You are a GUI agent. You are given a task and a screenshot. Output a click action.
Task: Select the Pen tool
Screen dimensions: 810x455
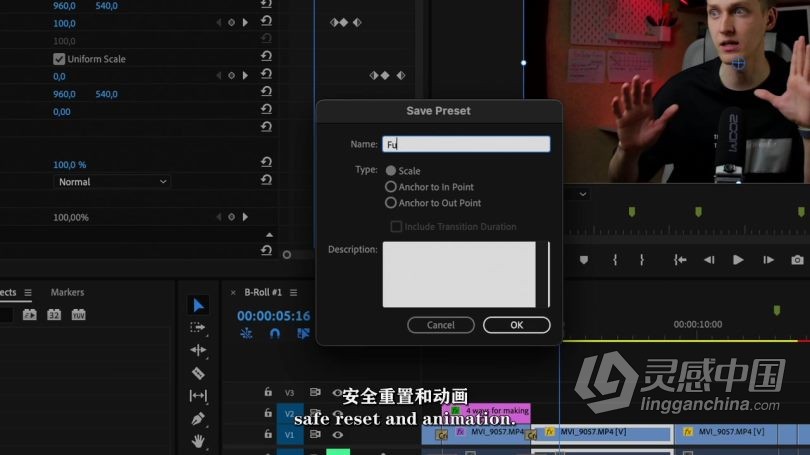[x=198, y=418]
